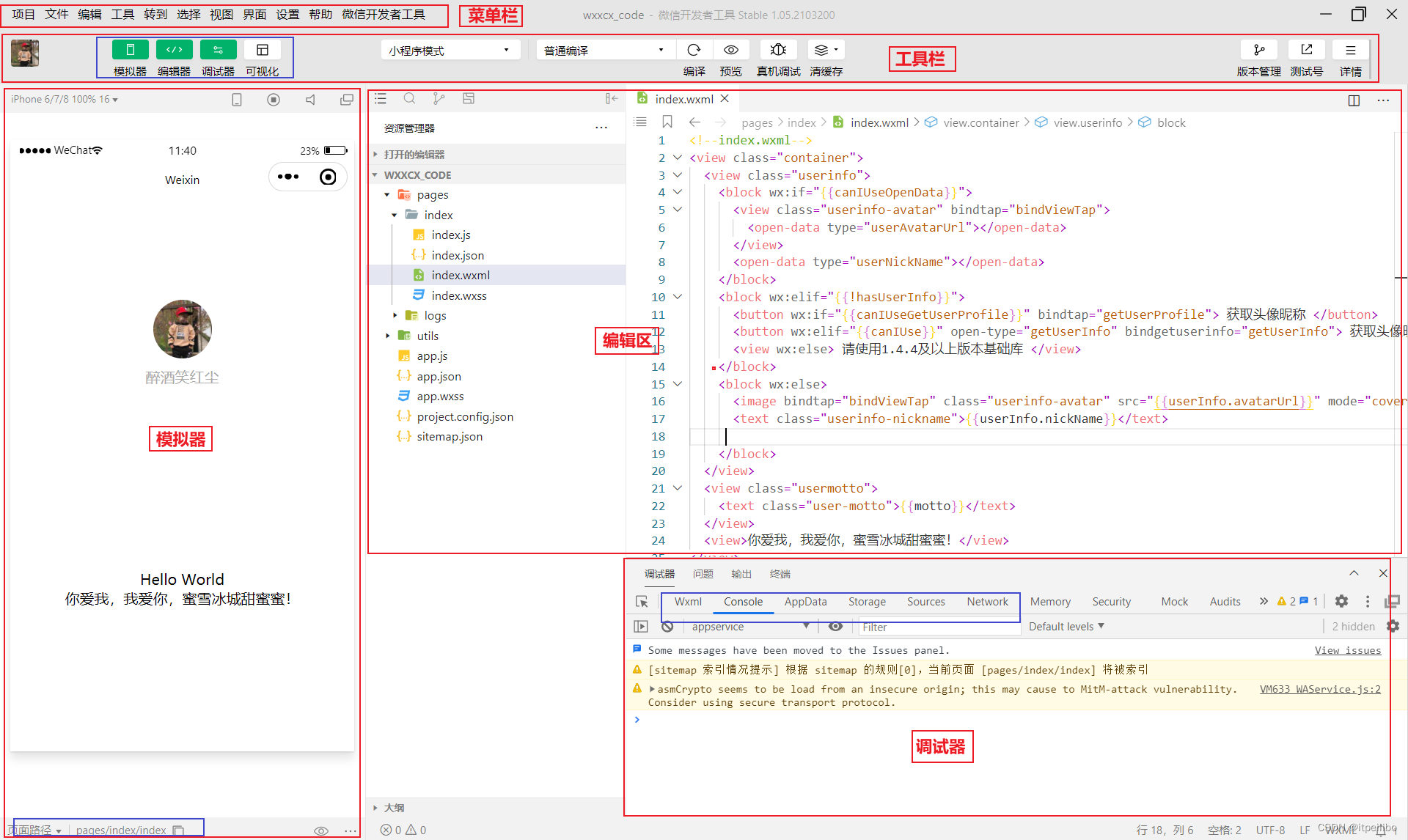Click the test account icon
The image size is (1408, 840).
click(1307, 50)
